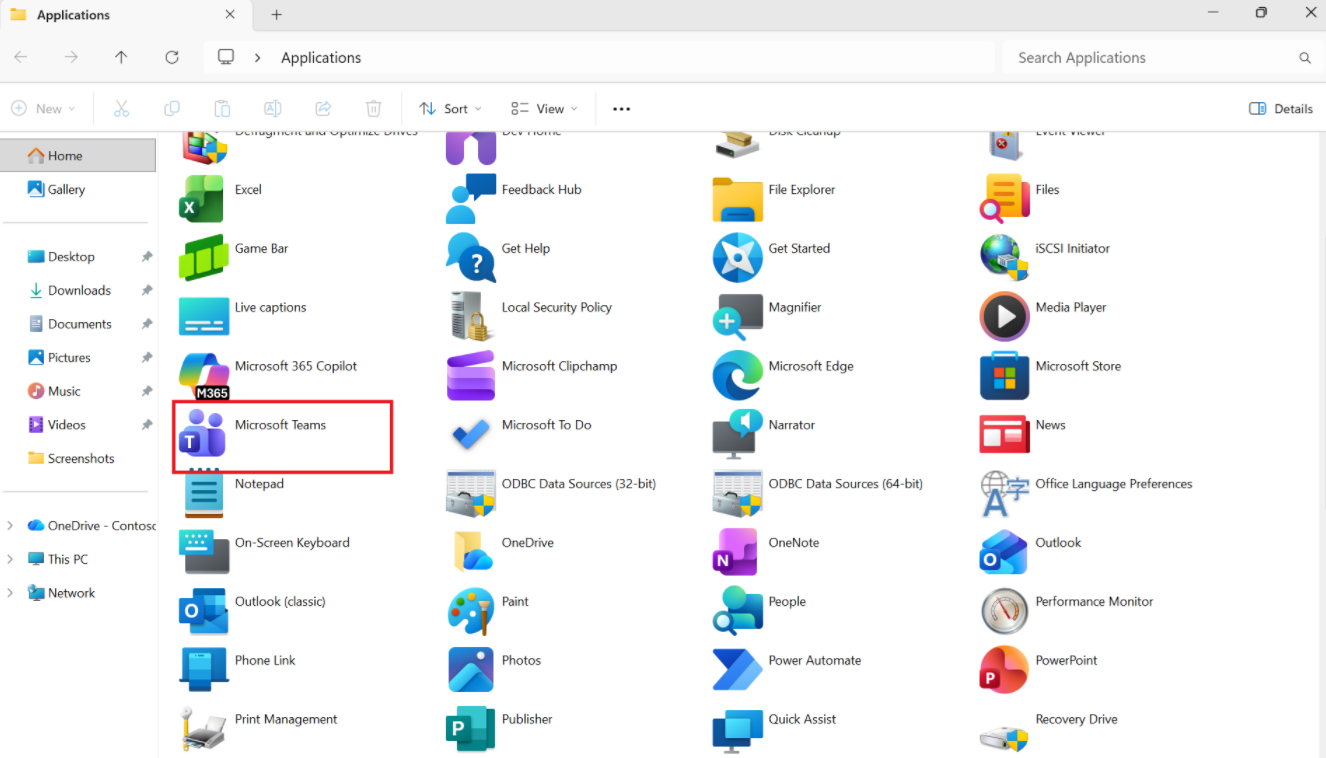Open the Sort dropdown
This screenshot has height=758, width=1326.
[450, 108]
